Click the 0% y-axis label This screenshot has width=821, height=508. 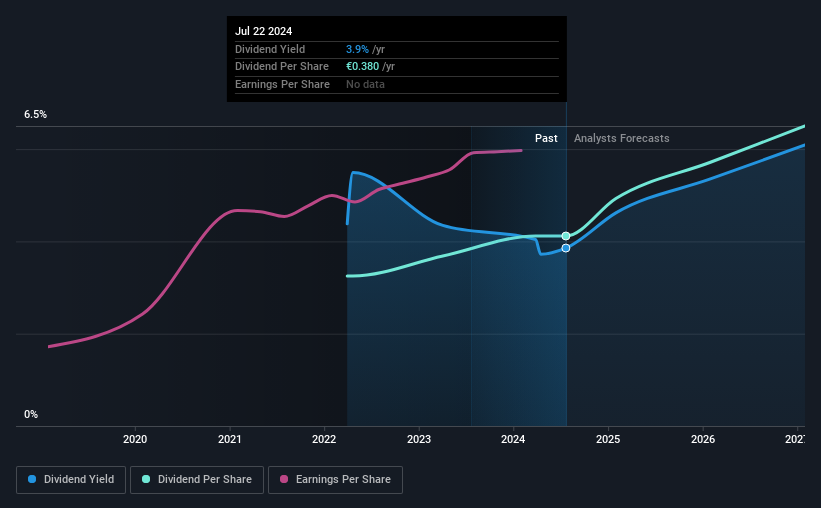[31, 415]
